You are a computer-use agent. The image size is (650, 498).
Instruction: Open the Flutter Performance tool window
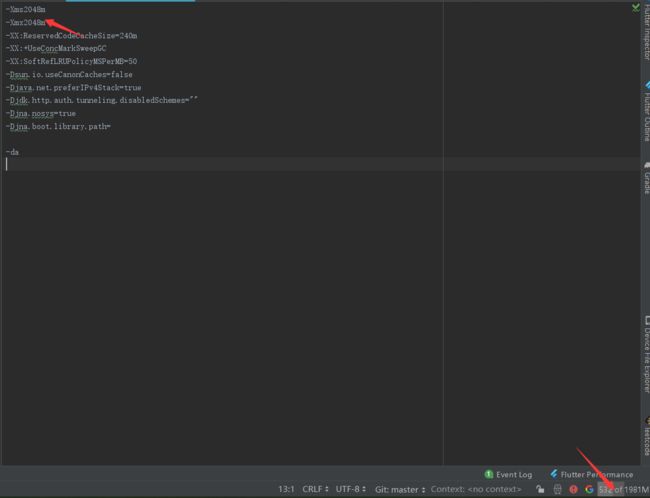coord(592,474)
